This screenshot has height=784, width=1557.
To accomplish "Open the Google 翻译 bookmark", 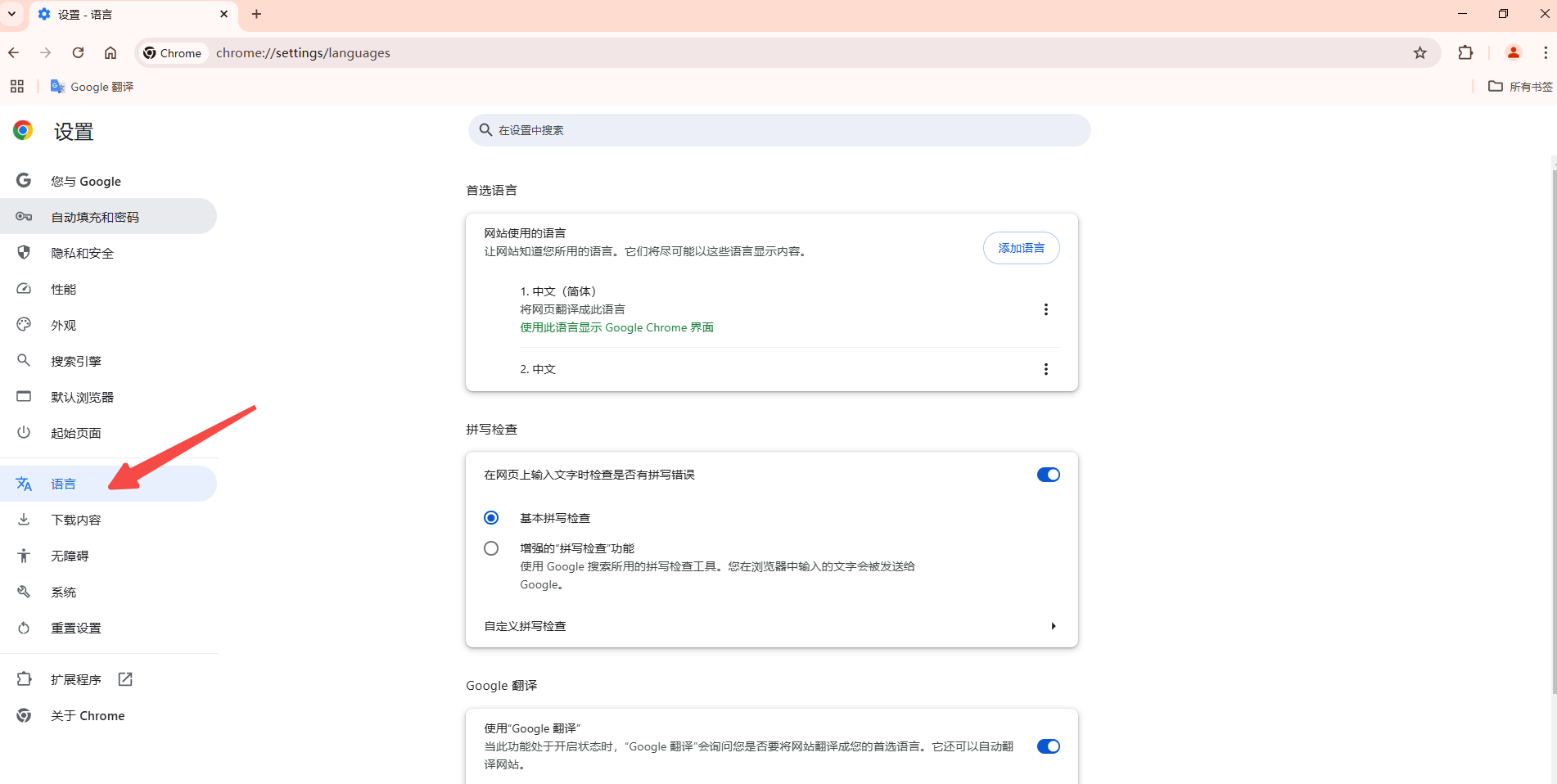I will 92,87.
